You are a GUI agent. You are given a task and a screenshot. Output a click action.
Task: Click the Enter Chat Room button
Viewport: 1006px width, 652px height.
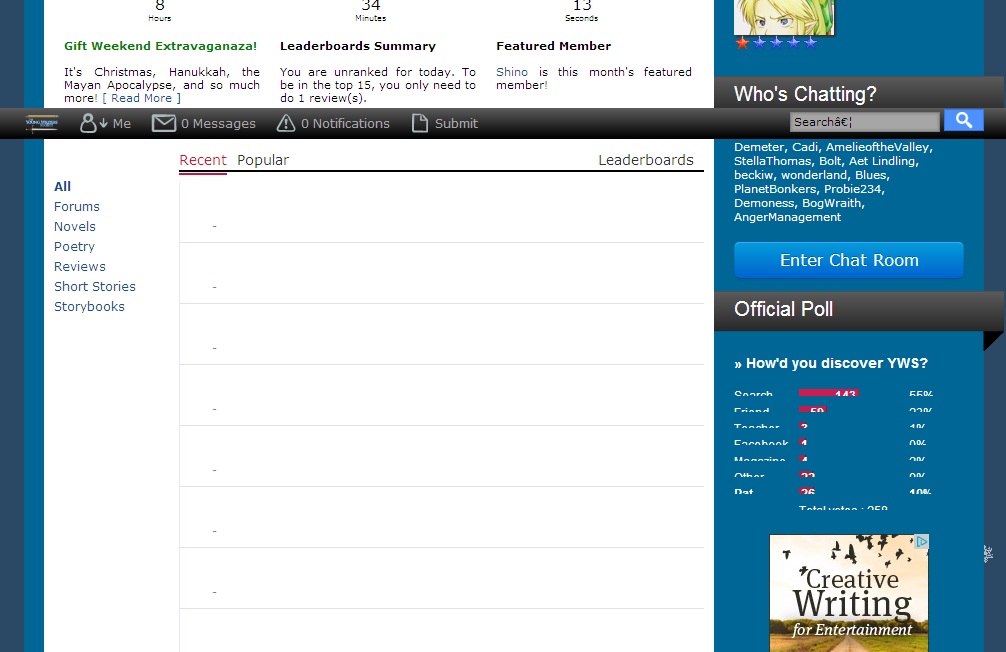(849, 260)
